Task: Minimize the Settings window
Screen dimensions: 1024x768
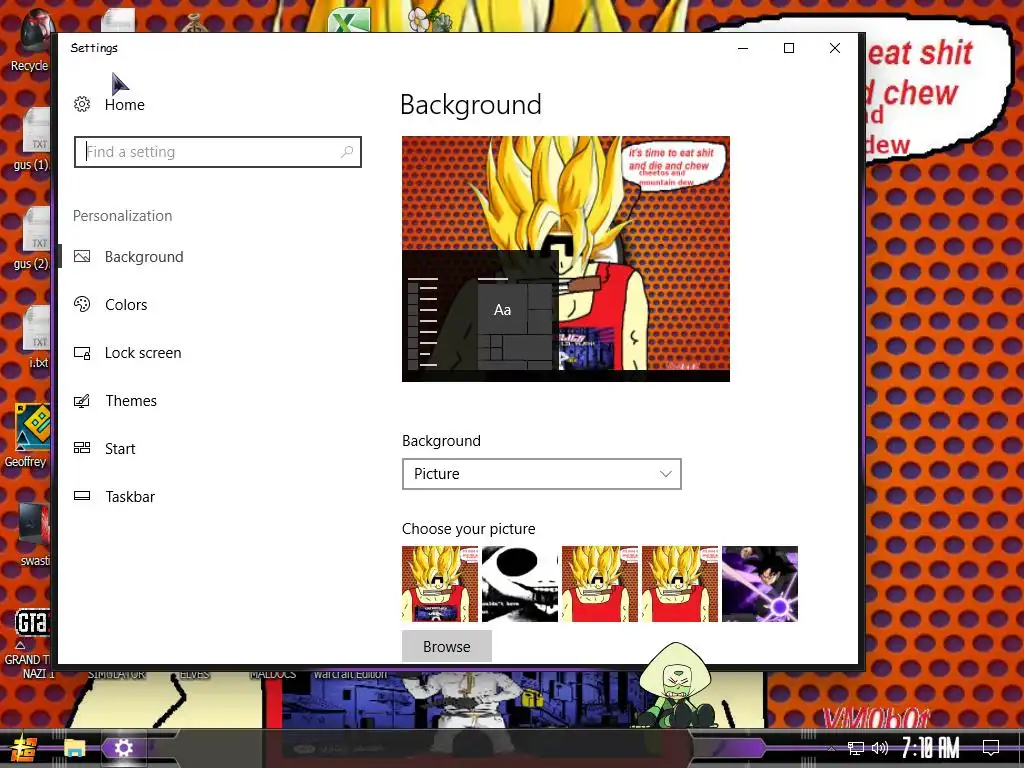Action: point(743,48)
